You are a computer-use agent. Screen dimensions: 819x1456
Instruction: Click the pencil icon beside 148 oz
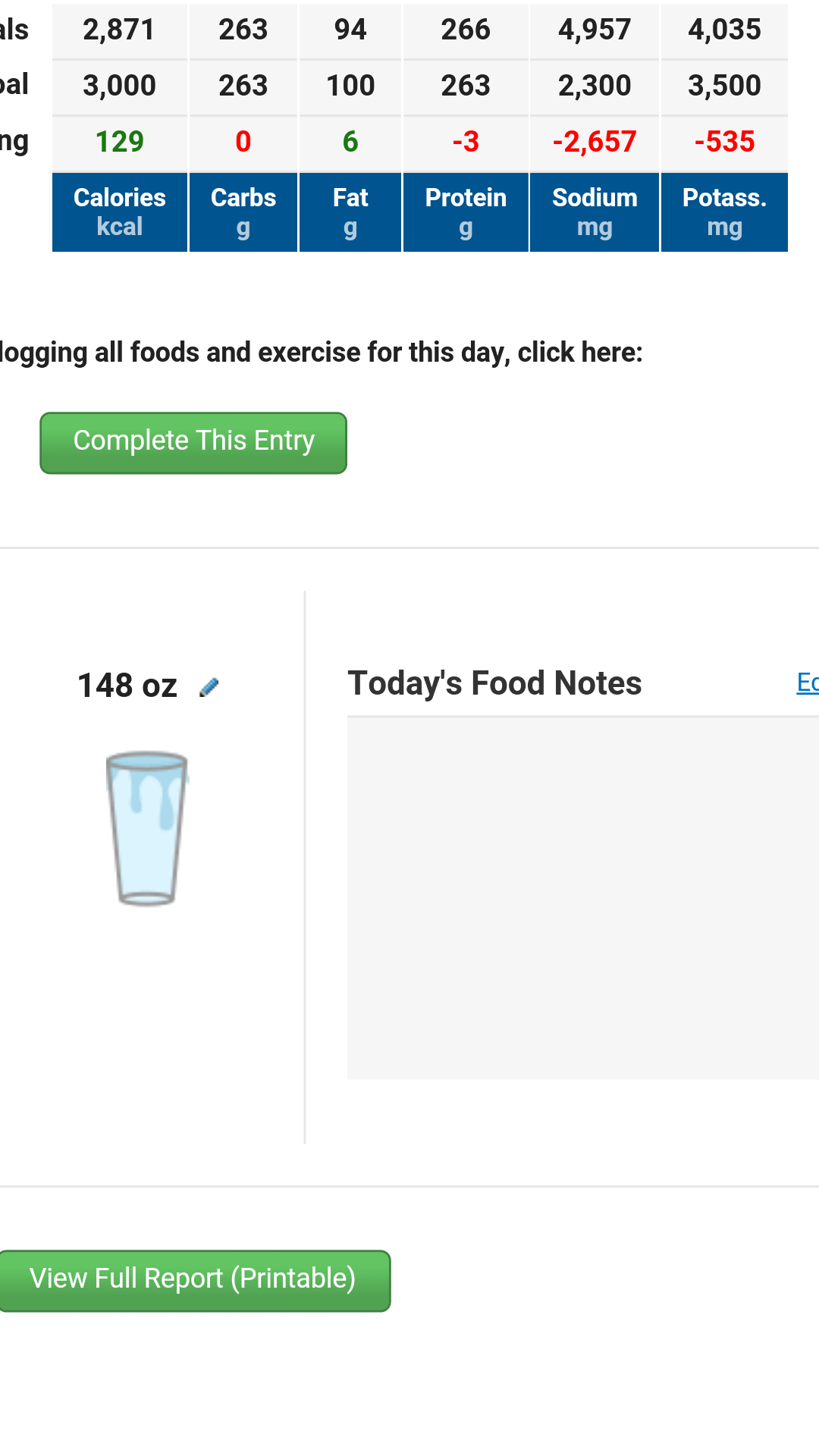point(209,687)
